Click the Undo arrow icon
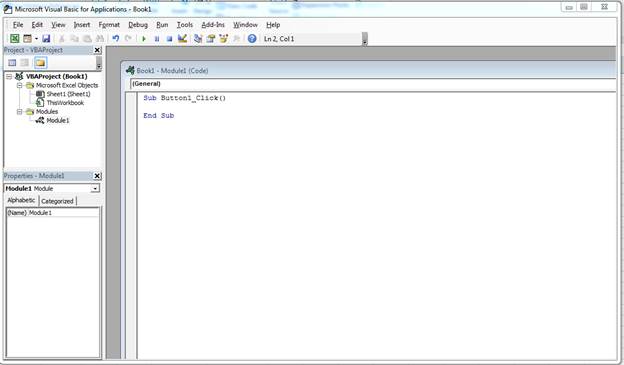 [115, 39]
